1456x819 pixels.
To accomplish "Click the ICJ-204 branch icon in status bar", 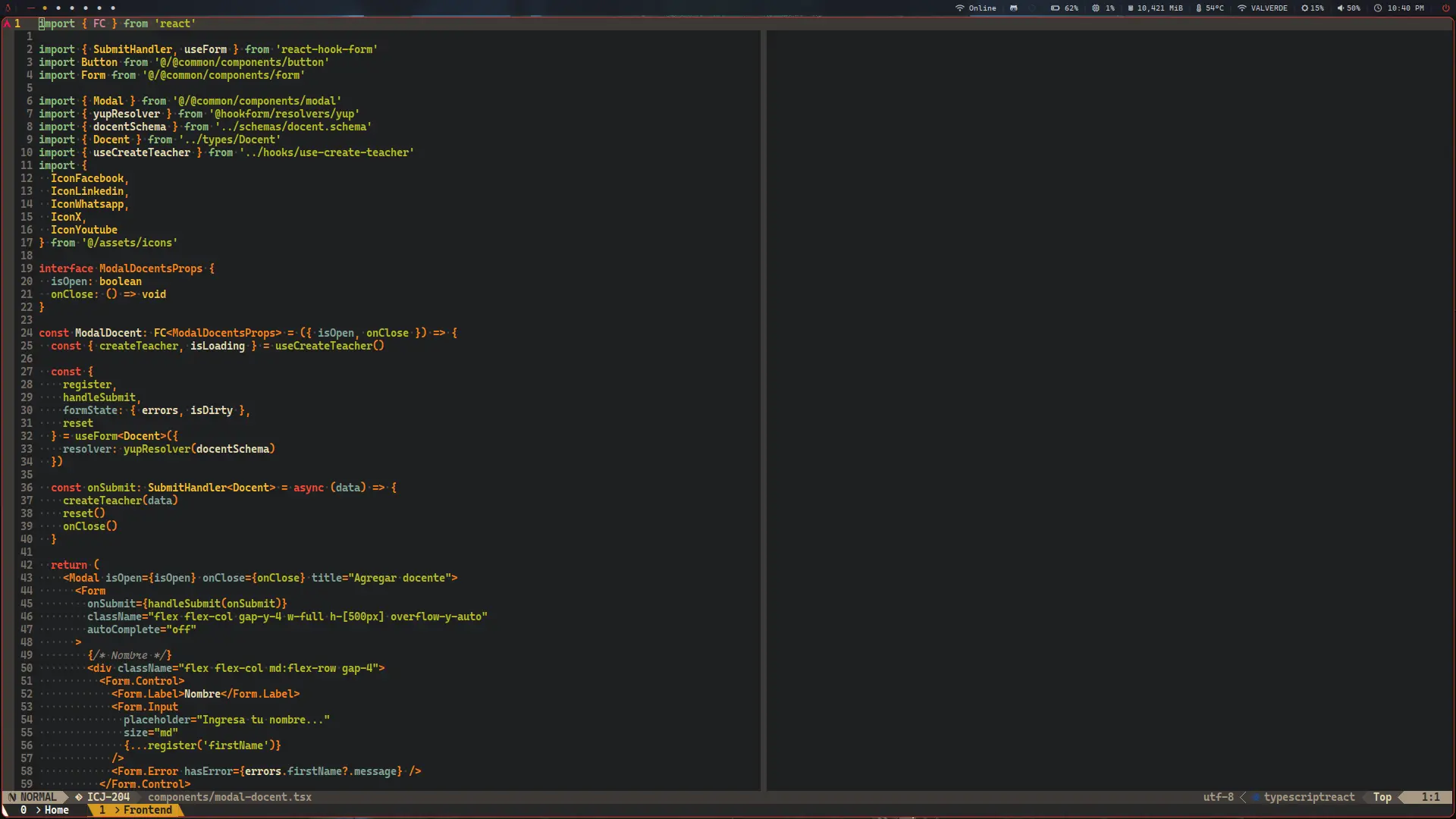I will pos(80,797).
